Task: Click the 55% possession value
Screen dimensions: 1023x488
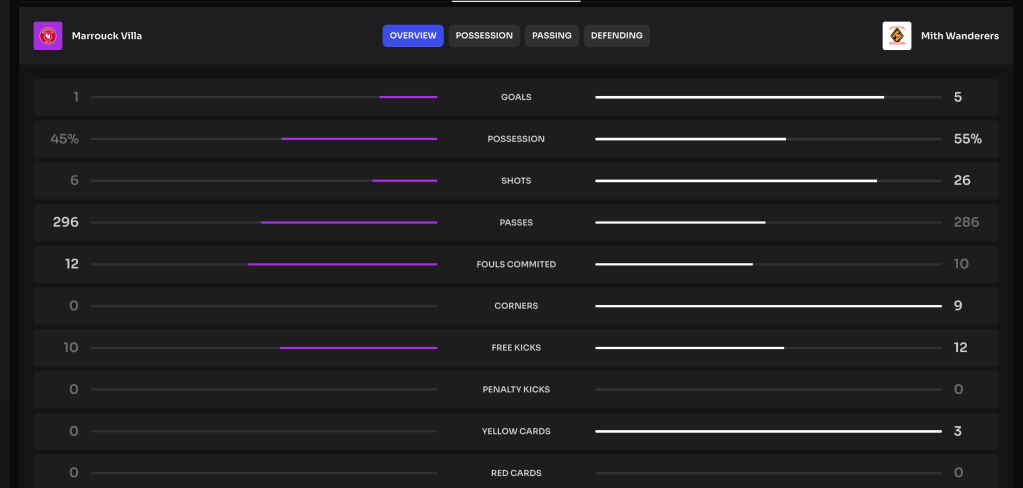Action: pos(967,139)
